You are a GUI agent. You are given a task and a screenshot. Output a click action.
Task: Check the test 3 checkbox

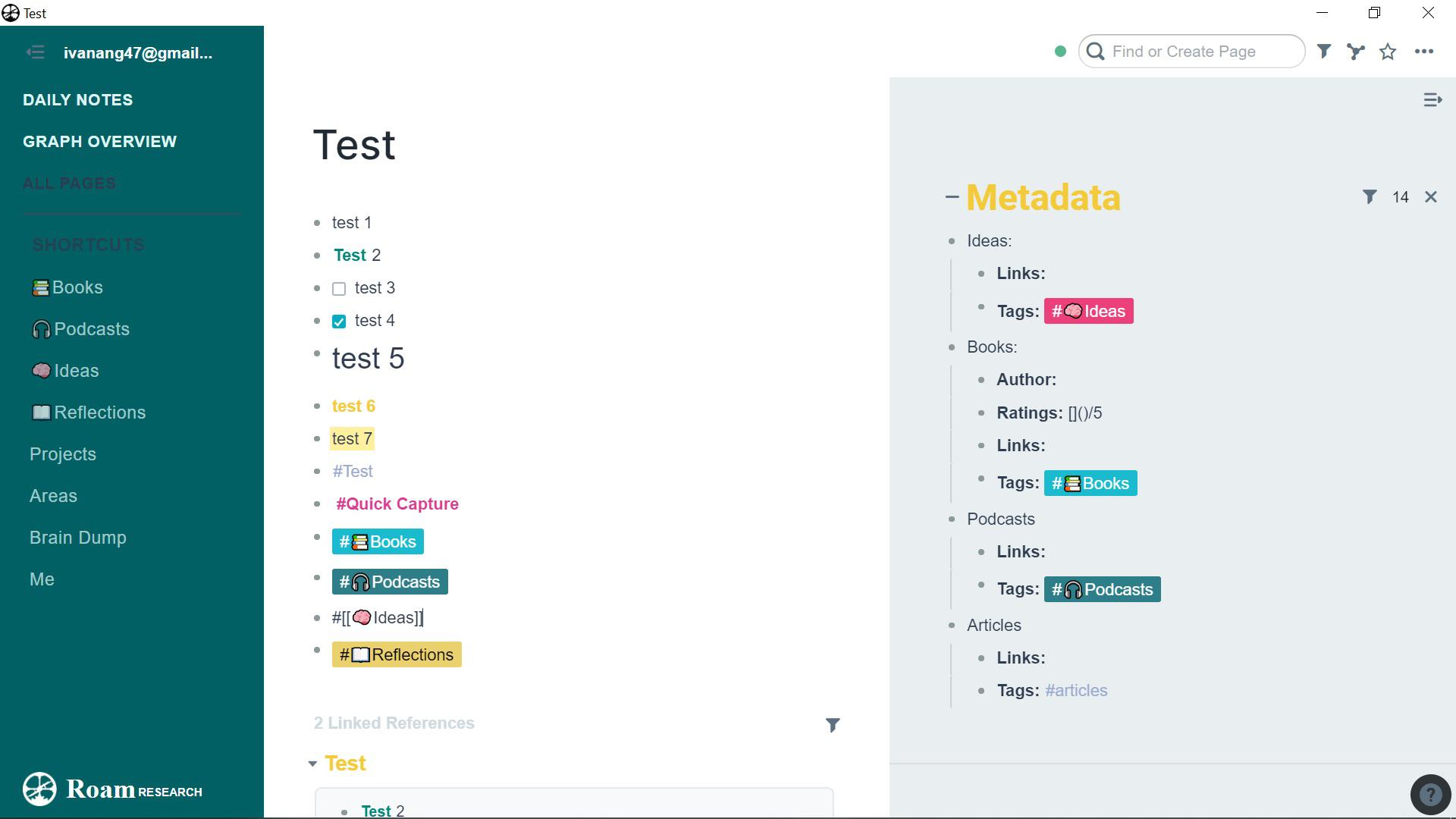[339, 289]
